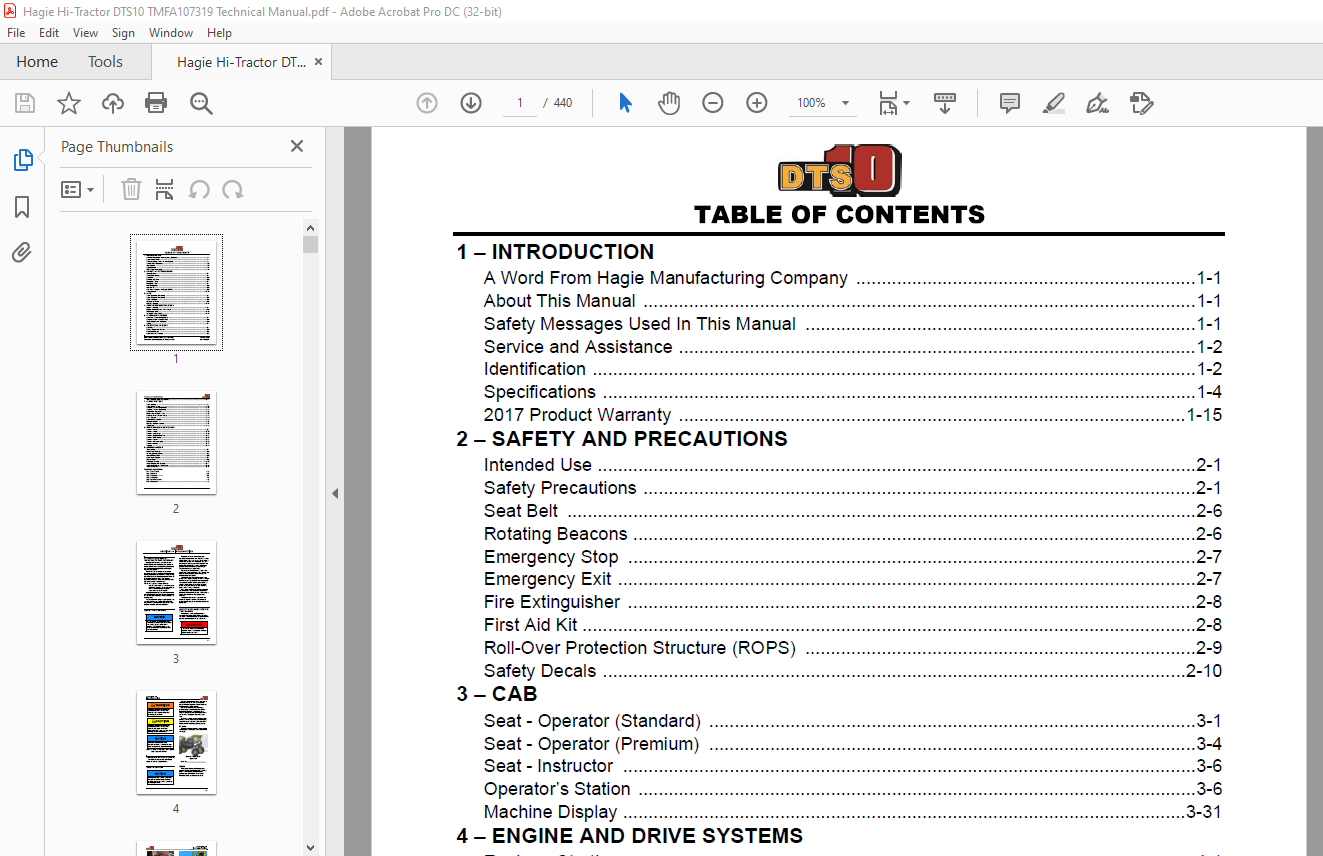
Task: Open Bookmarks sidebar panel icon
Action: (x=22, y=207)
